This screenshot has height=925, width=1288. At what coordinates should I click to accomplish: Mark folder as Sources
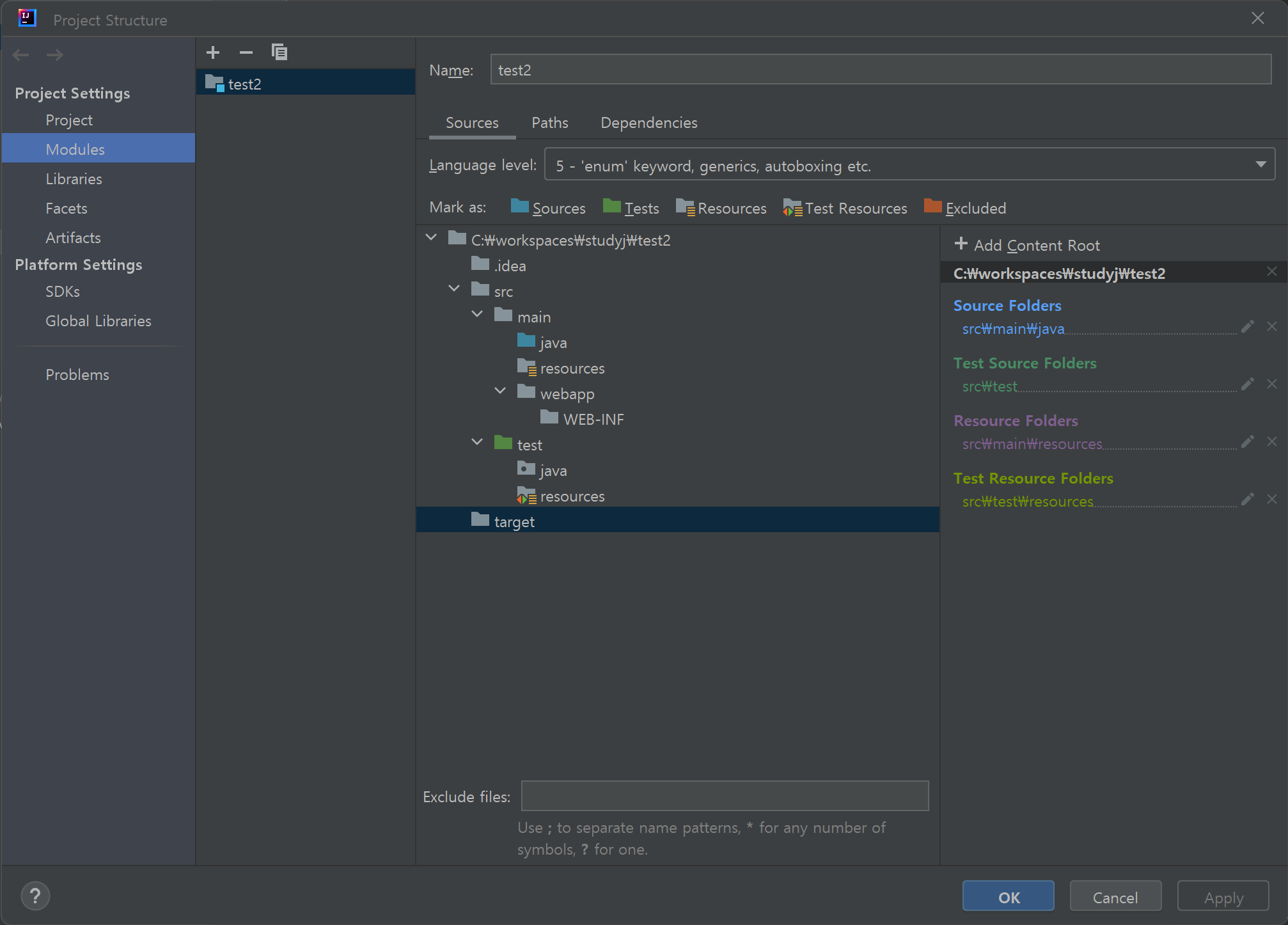tap(548, 208)
